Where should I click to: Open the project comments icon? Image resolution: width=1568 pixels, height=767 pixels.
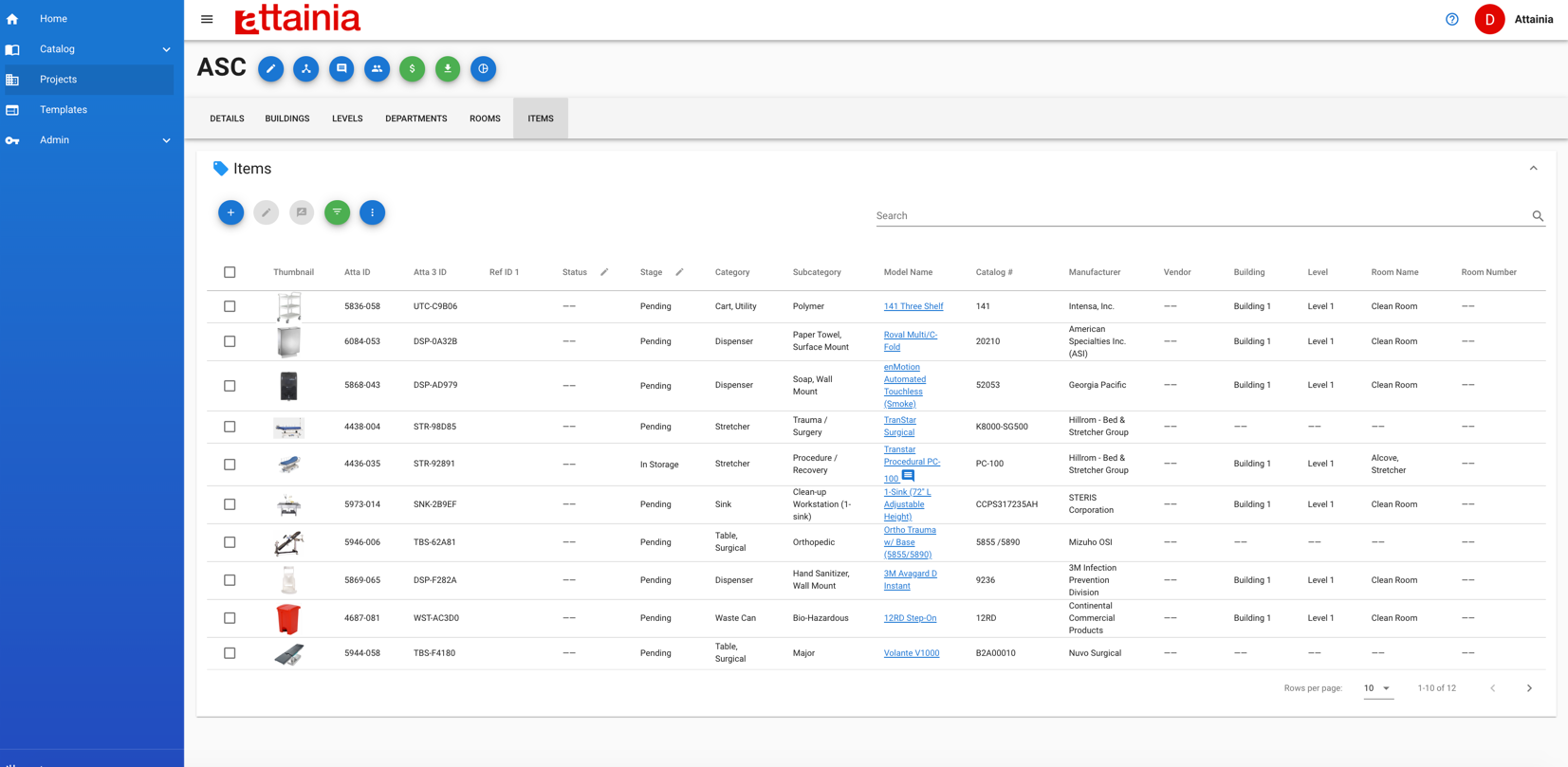341,68
